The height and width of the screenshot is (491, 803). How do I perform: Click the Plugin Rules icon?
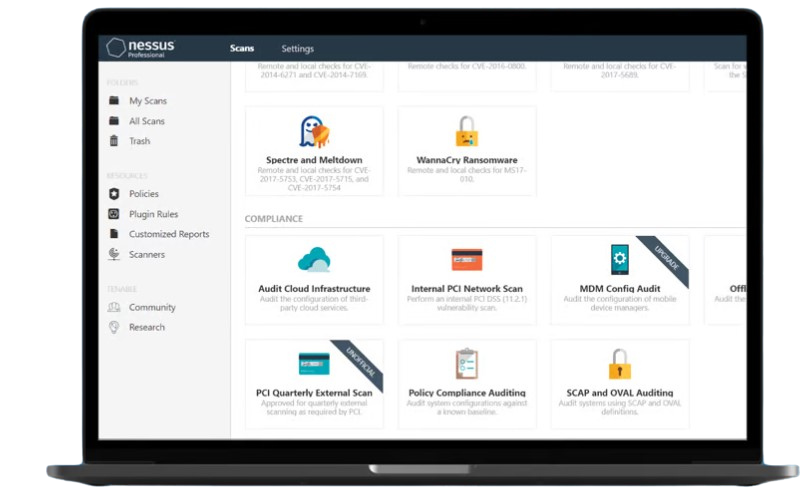click(x=114, y=214)
